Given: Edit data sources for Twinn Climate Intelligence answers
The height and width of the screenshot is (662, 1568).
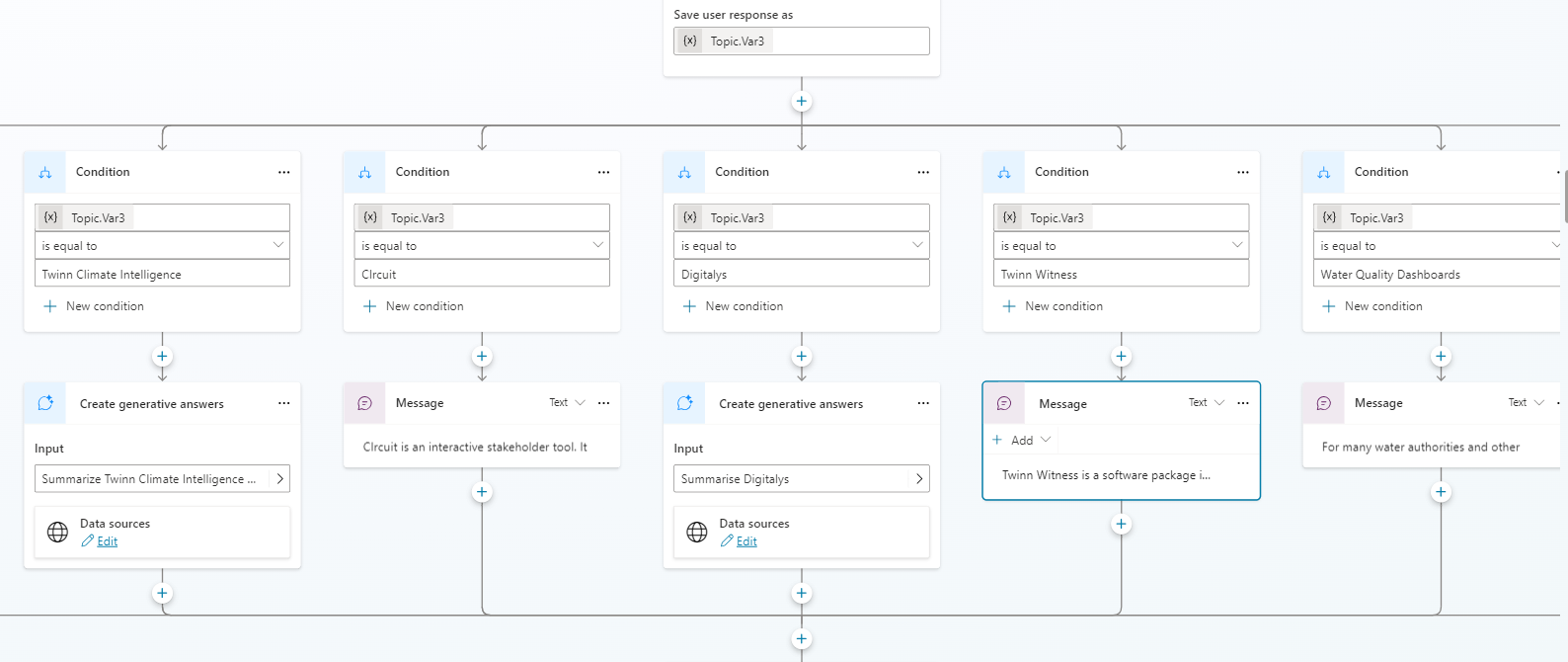Looking at the screenshot, I should [x=107, y=541].
